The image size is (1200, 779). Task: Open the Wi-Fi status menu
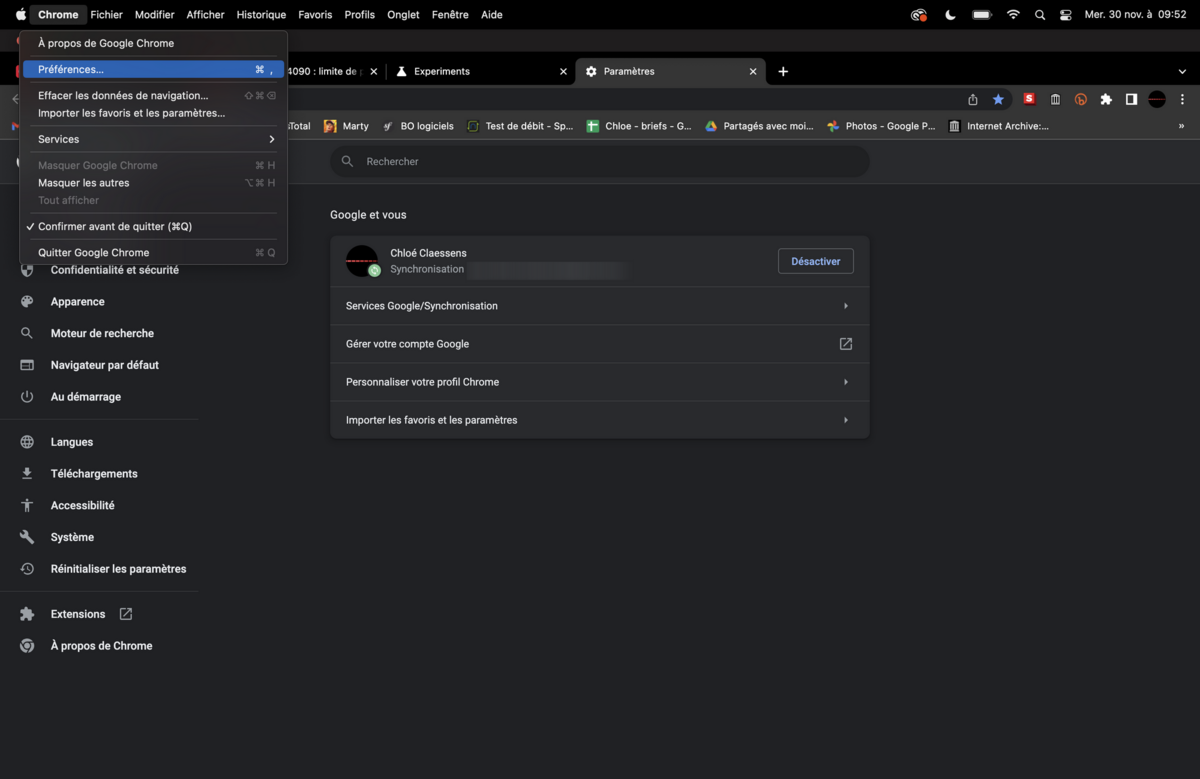point(1013,15)
